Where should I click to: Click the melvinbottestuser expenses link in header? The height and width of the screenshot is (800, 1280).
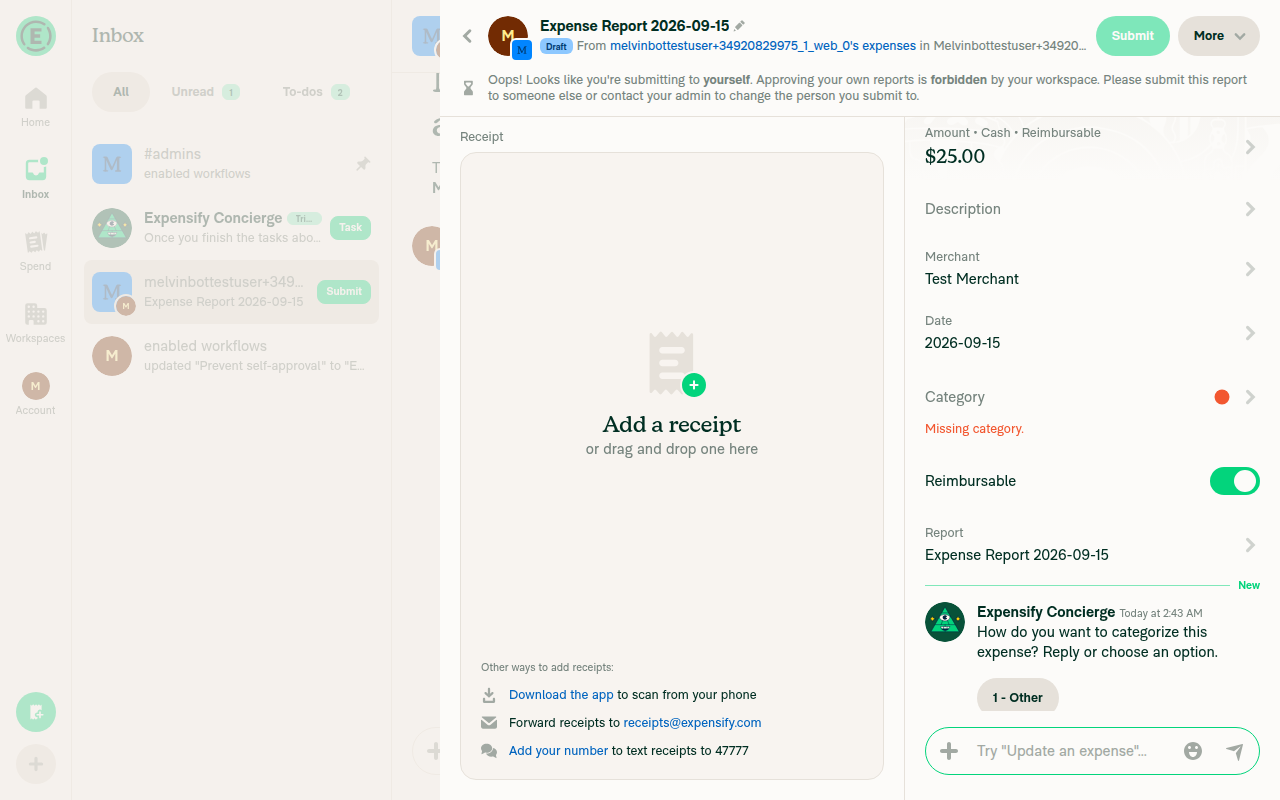coord(763,46)
